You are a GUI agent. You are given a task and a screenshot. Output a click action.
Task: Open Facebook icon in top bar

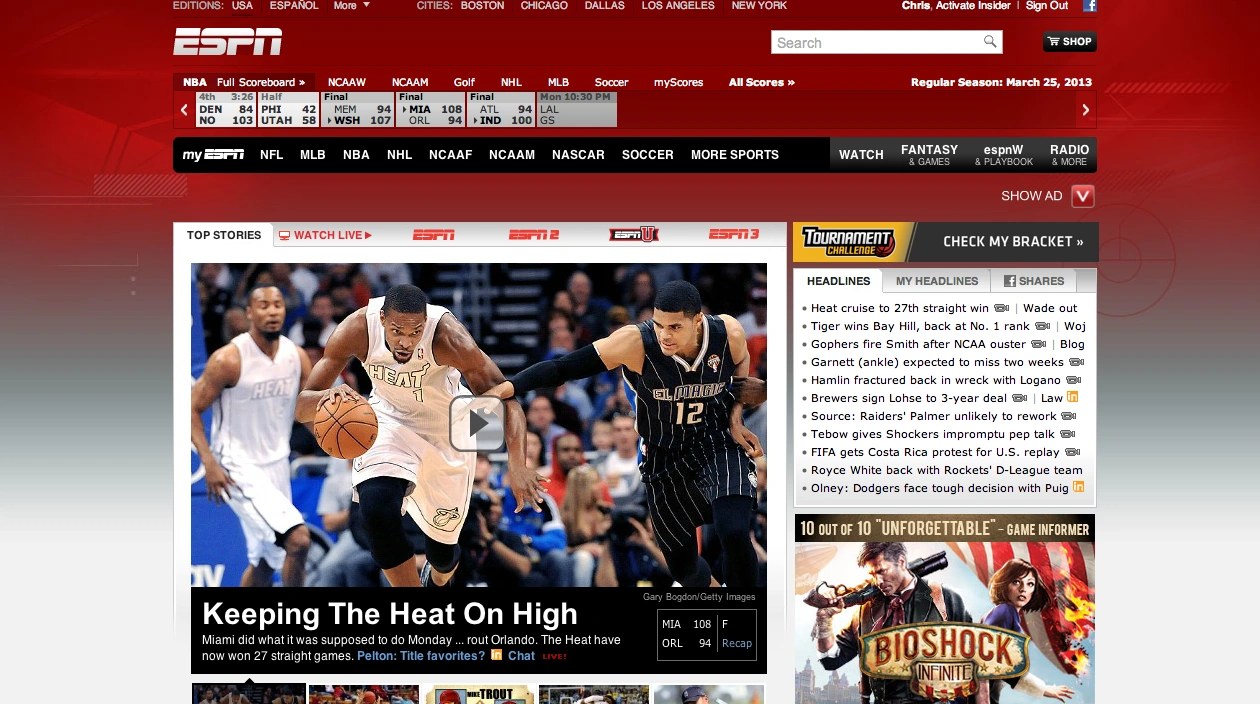[1089, 6]
